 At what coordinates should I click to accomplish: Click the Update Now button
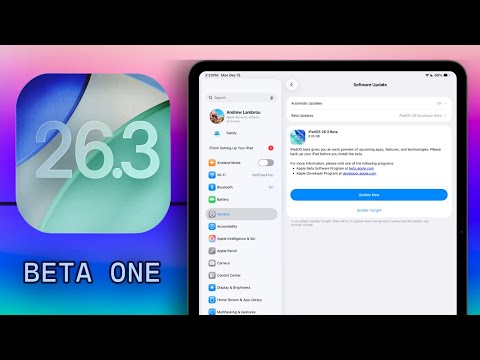(369, 195)
